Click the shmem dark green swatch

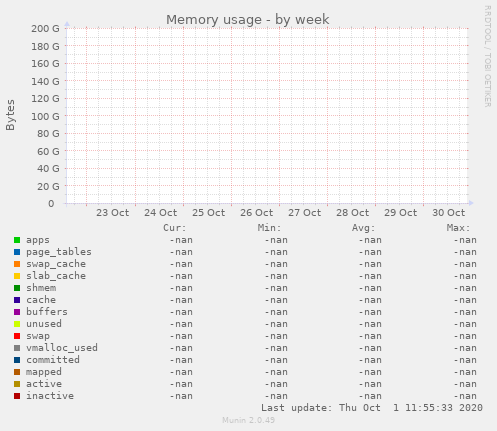(17, 288)
